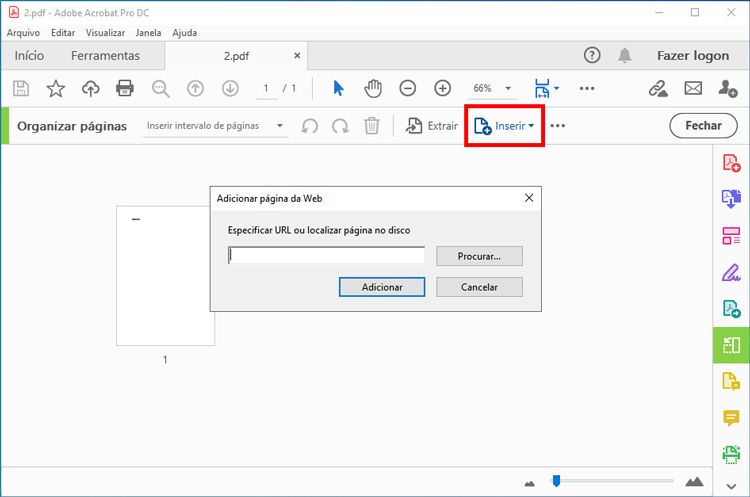Go to next page arrow icon

pyautogui.click(x=230, y=88)
